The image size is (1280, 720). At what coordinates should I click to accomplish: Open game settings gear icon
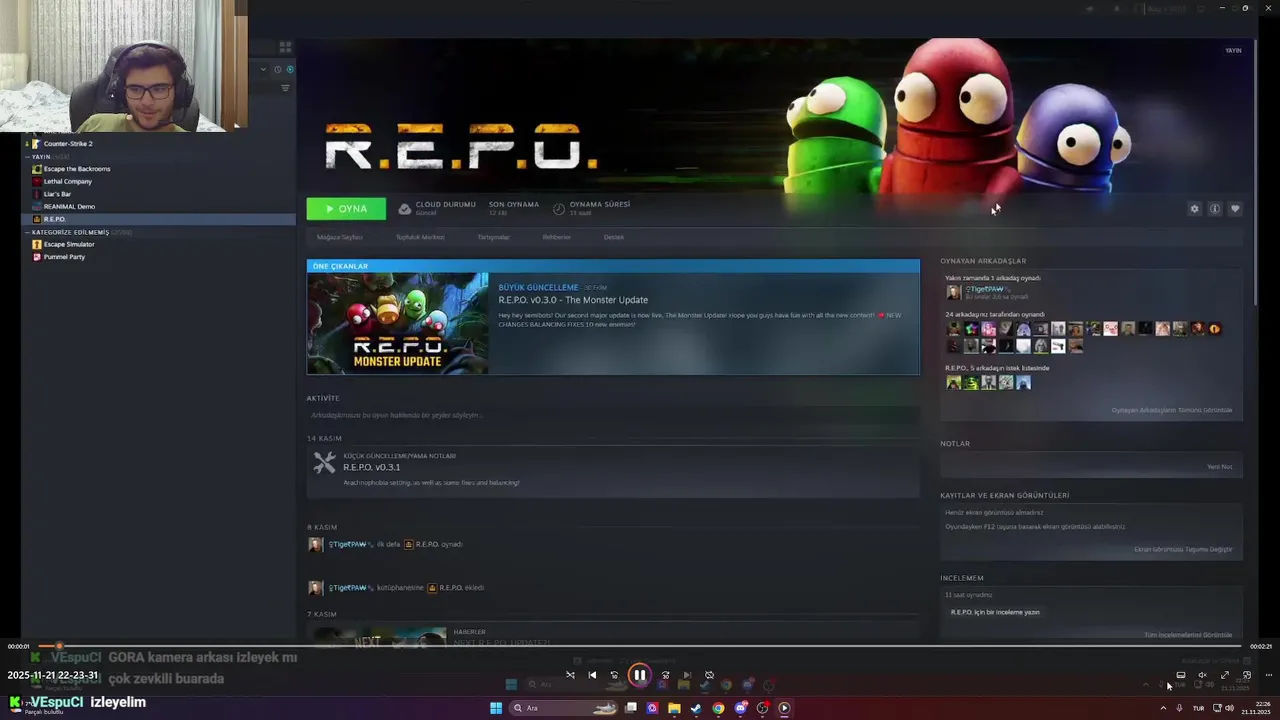(1194, 209)
